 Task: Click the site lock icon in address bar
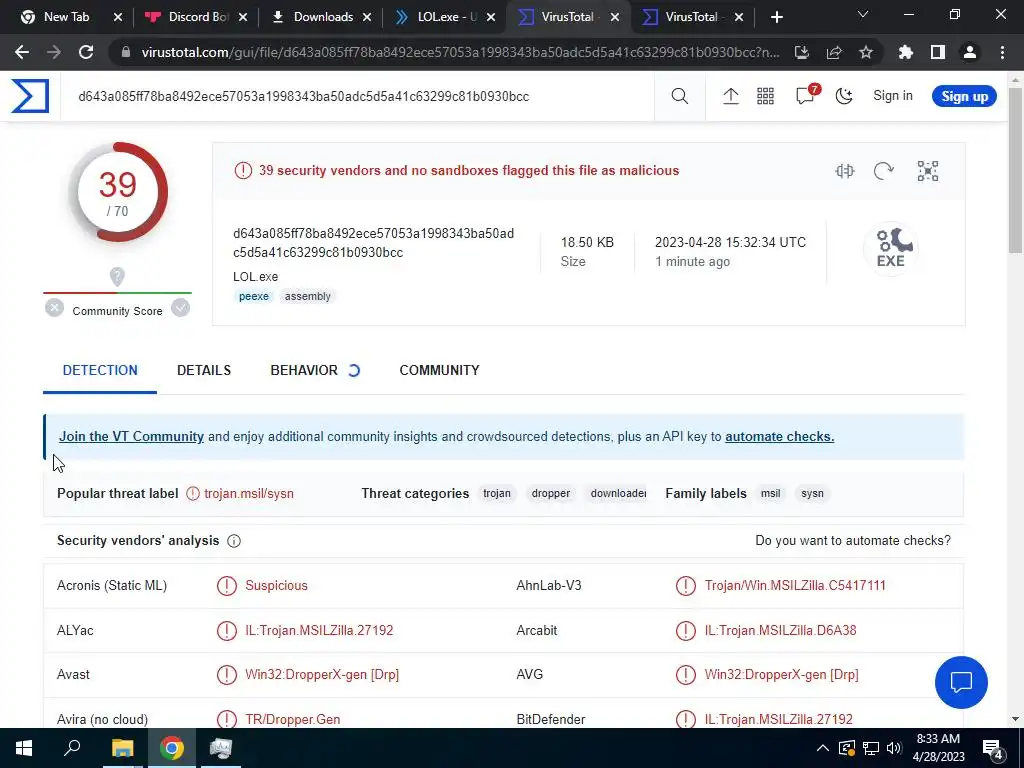126,52
